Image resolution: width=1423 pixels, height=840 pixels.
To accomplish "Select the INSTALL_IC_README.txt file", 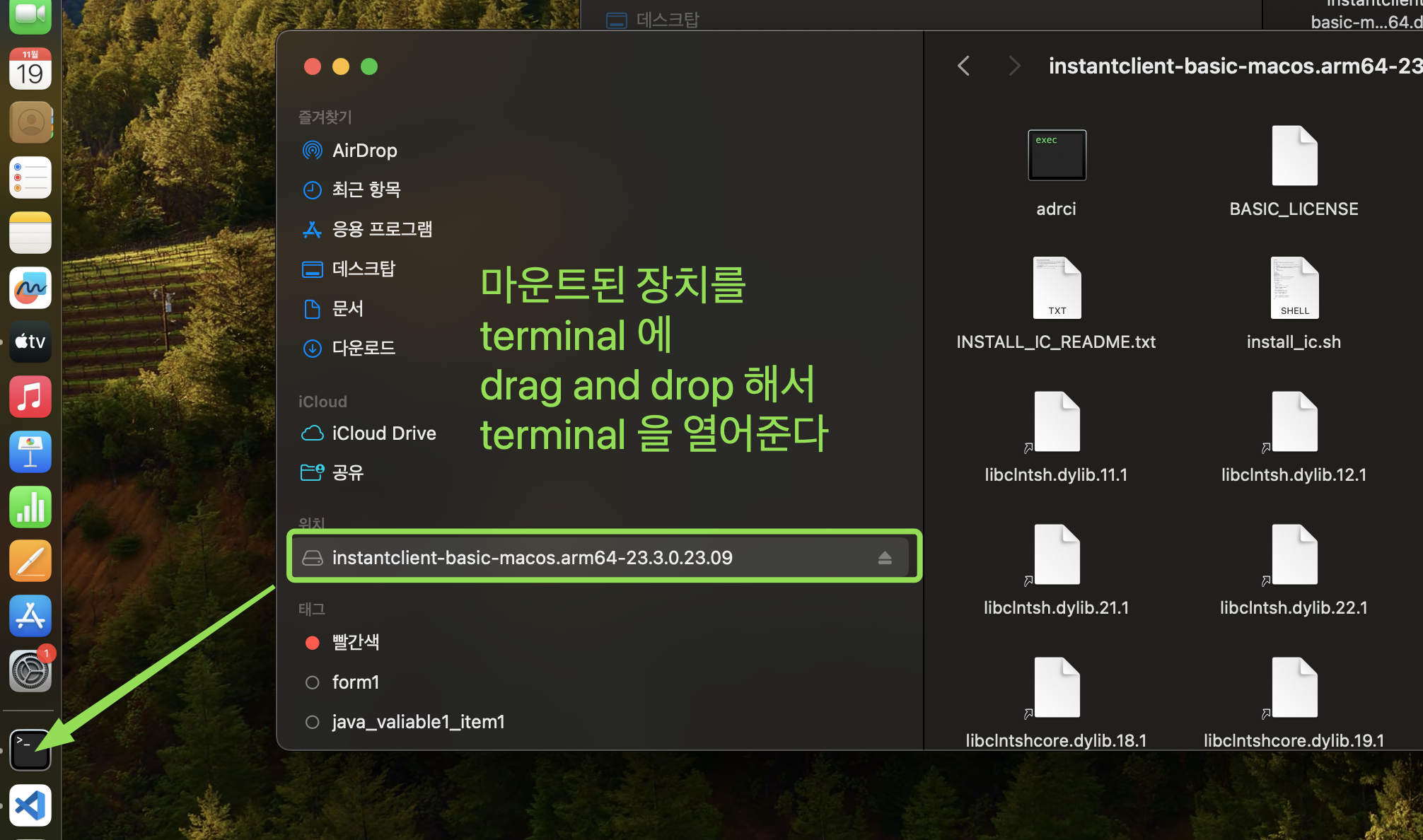I will pos(1056,288).
